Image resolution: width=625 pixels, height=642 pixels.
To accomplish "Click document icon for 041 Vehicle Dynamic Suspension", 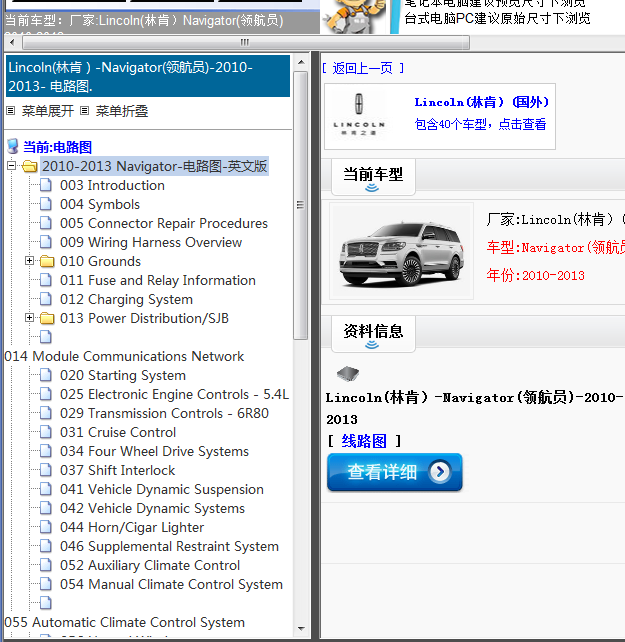I will point(46,489).
